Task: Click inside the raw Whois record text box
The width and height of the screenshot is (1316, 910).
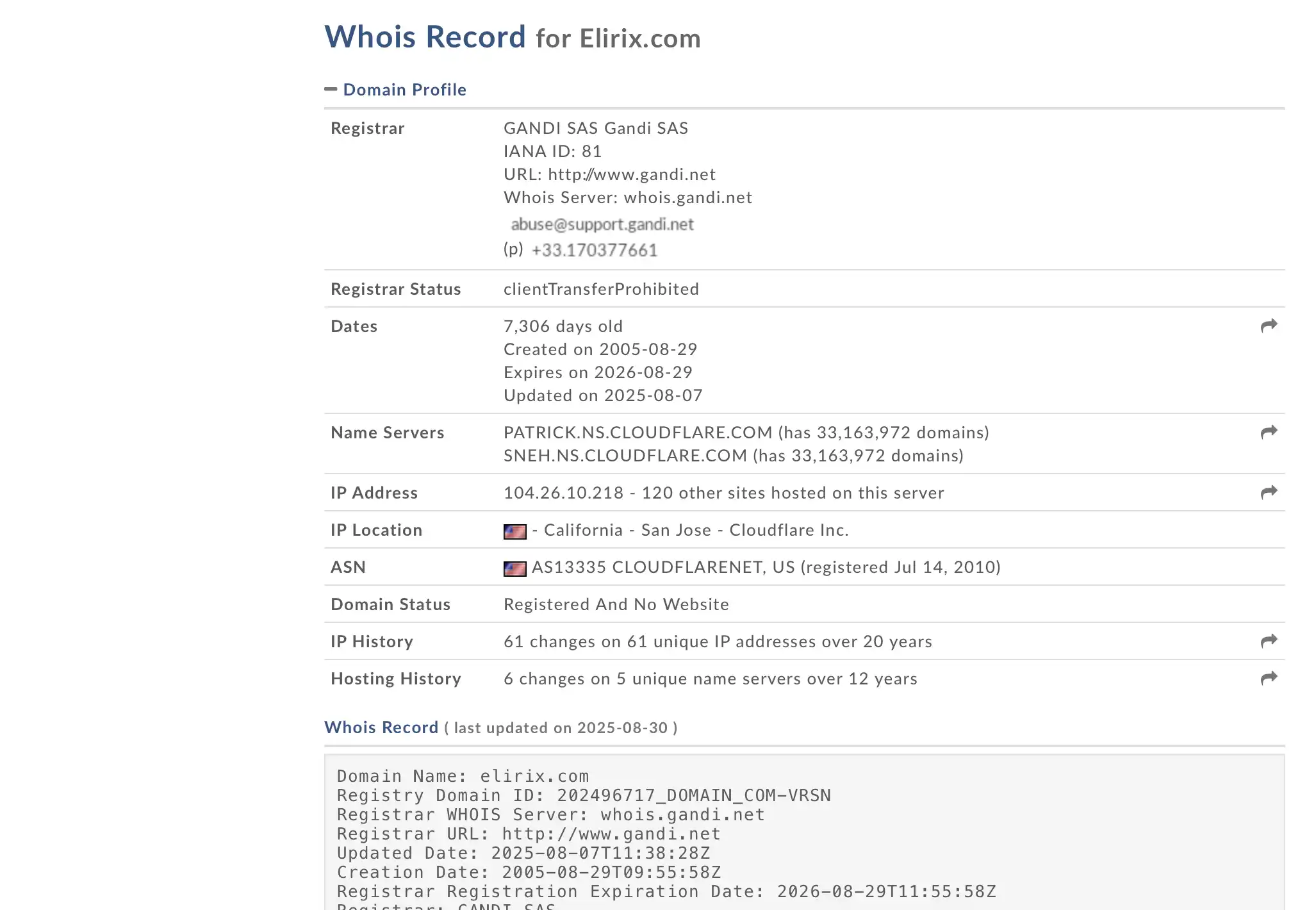Action: pyautogui.click(x=804, y=832)
